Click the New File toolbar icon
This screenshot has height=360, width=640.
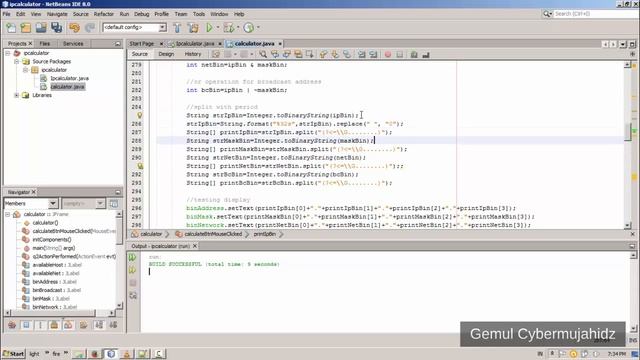pyautogui.click(x=11, y=27)
